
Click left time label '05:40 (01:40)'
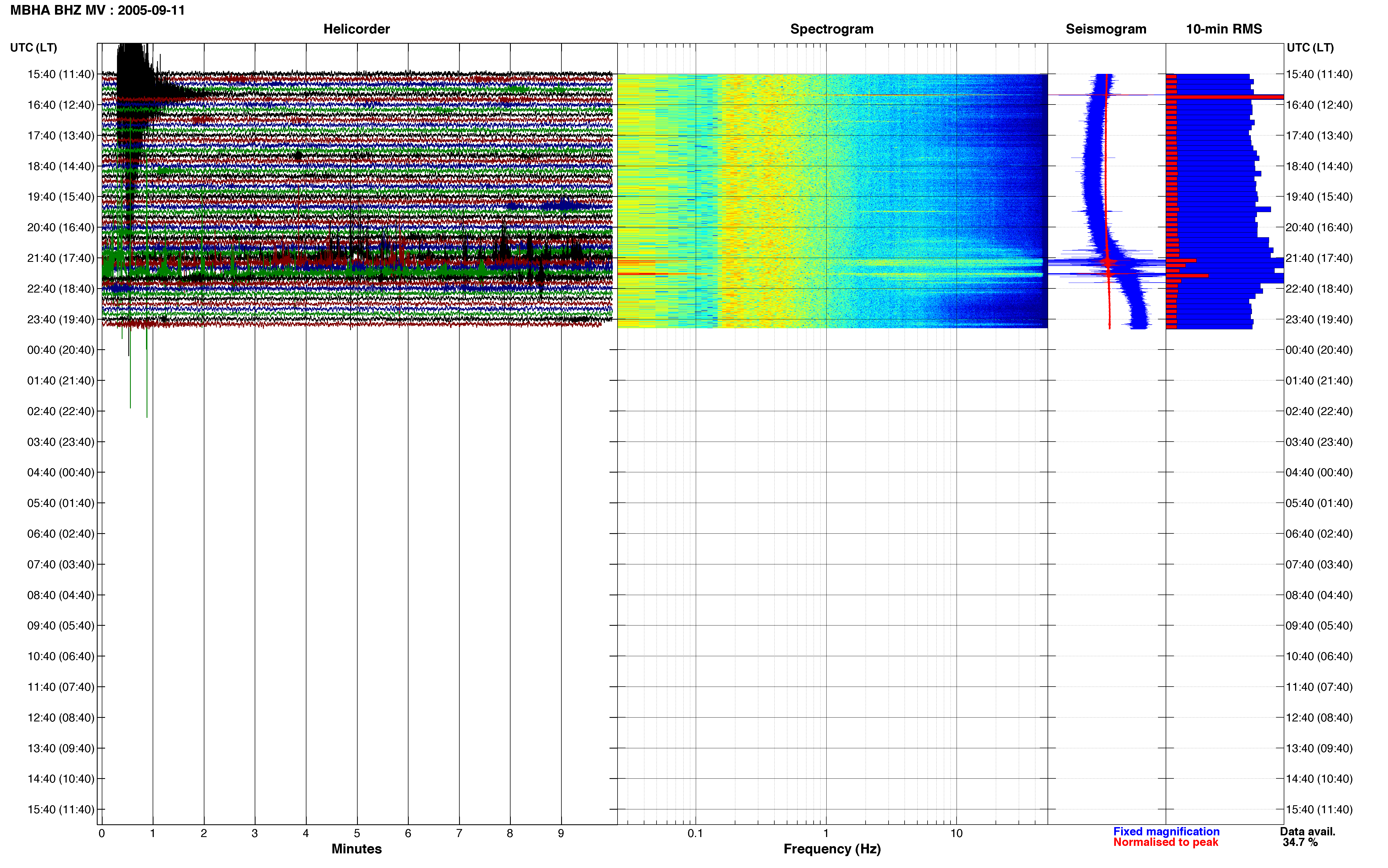tap(61, 504)
